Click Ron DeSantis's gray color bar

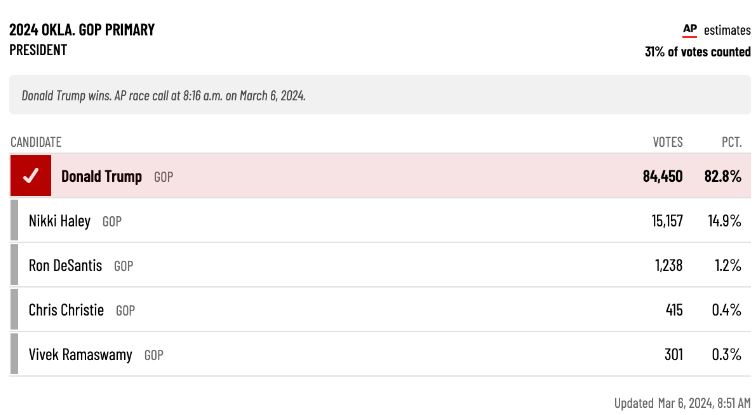click(x=14, y=266)
